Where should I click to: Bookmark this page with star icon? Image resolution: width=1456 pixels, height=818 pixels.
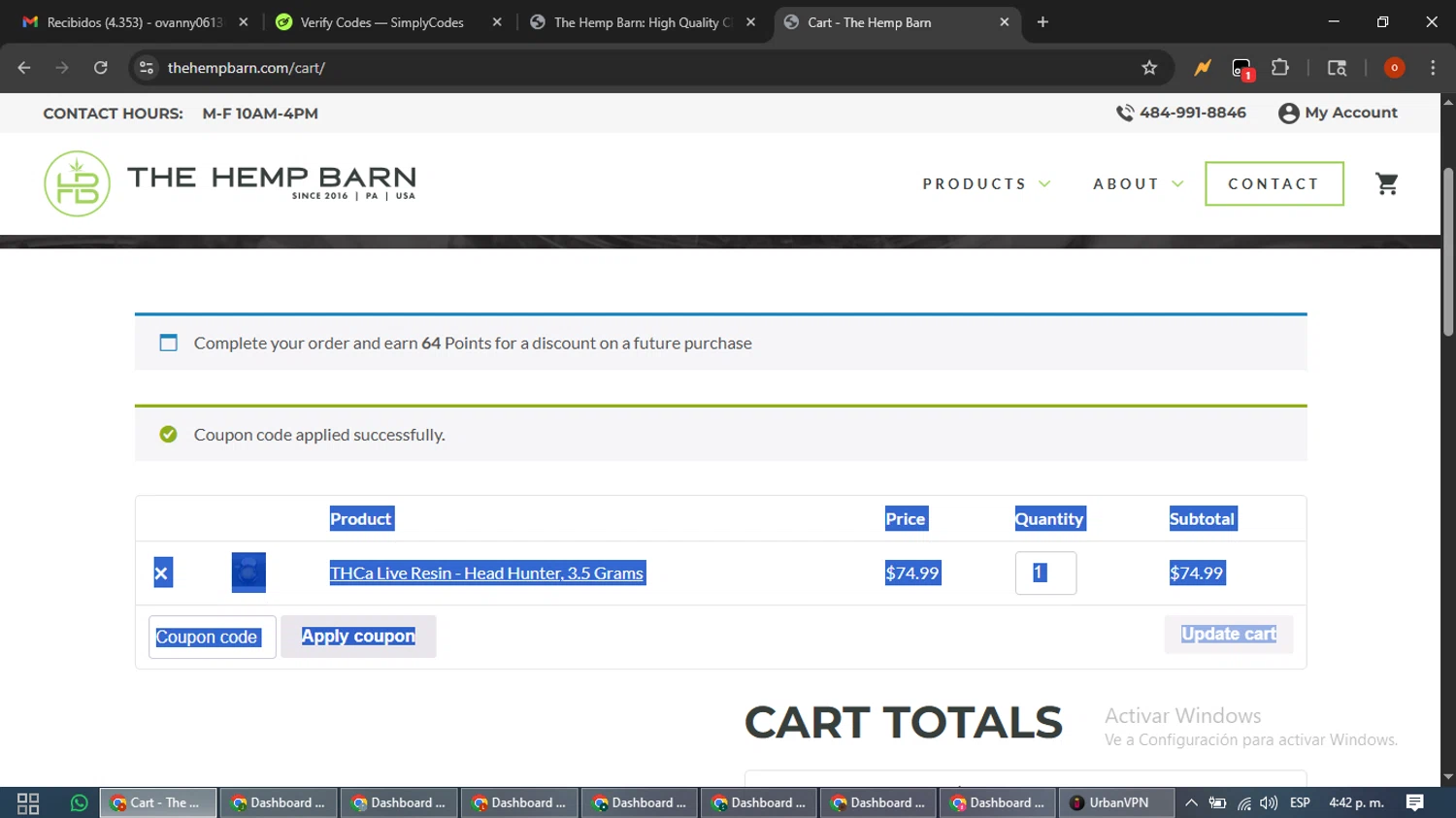pos(1149,68)
